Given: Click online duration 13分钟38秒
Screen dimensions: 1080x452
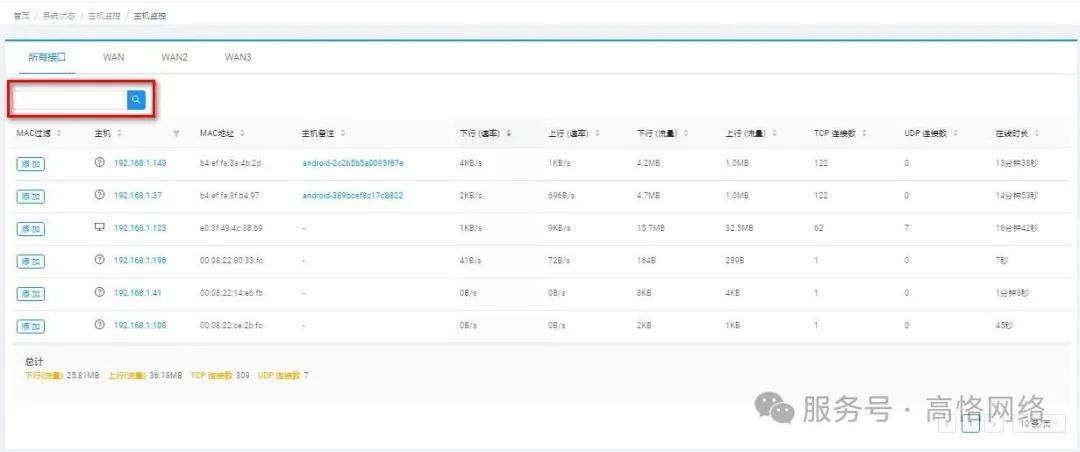Looking at the screenshot, I should 1016,163.
